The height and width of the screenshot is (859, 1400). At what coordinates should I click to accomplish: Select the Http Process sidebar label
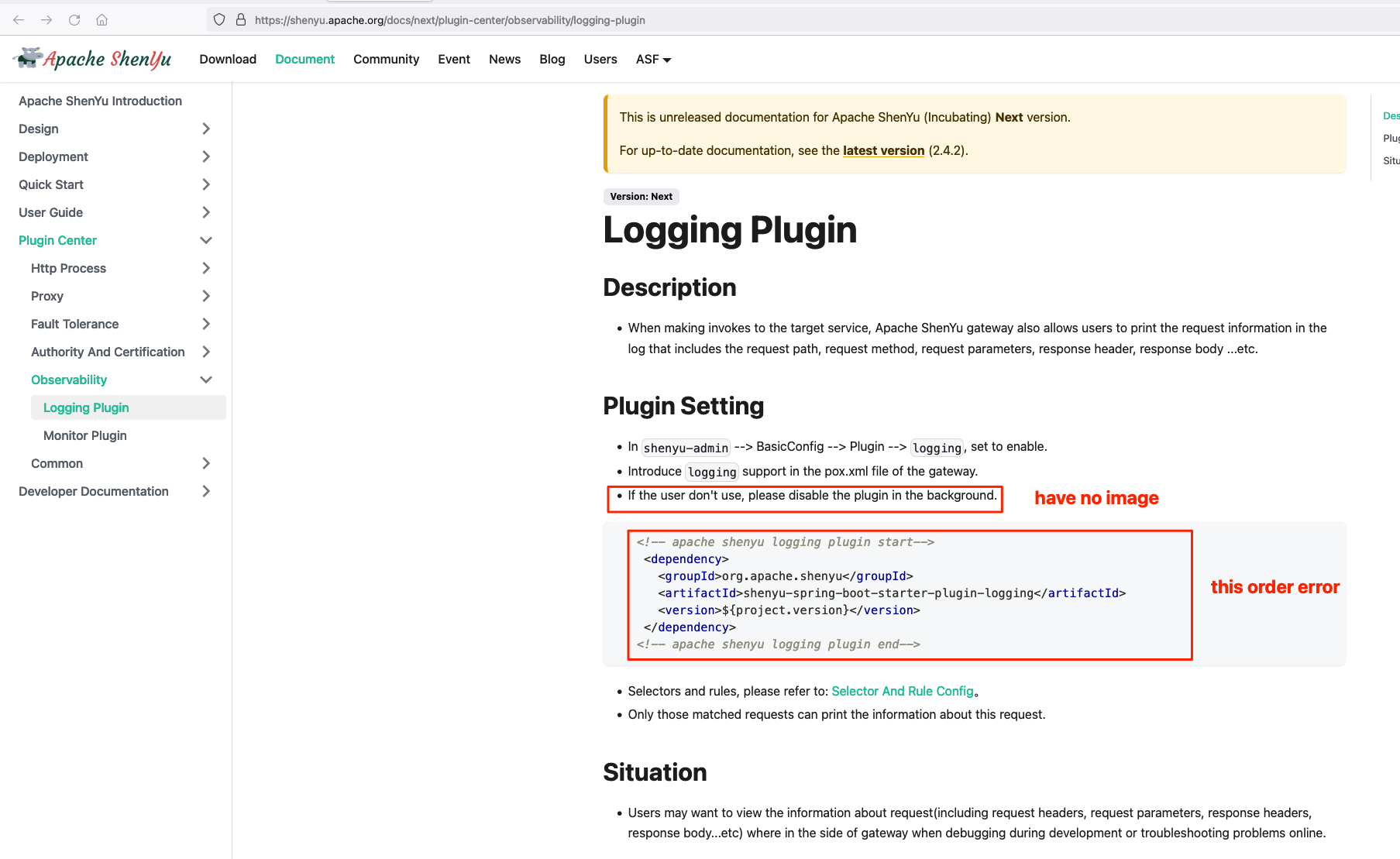point(68,268)
